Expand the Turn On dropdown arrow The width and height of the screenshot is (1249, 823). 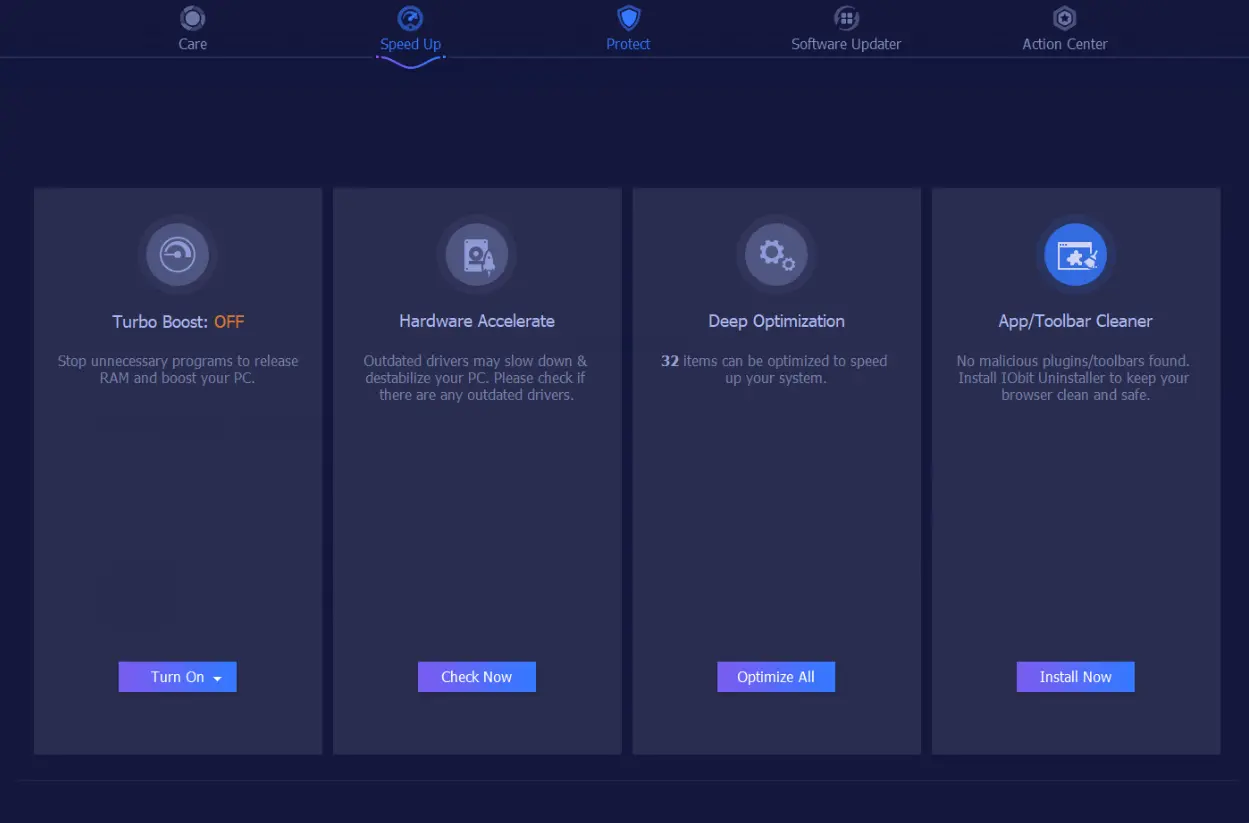pos(218,678)
